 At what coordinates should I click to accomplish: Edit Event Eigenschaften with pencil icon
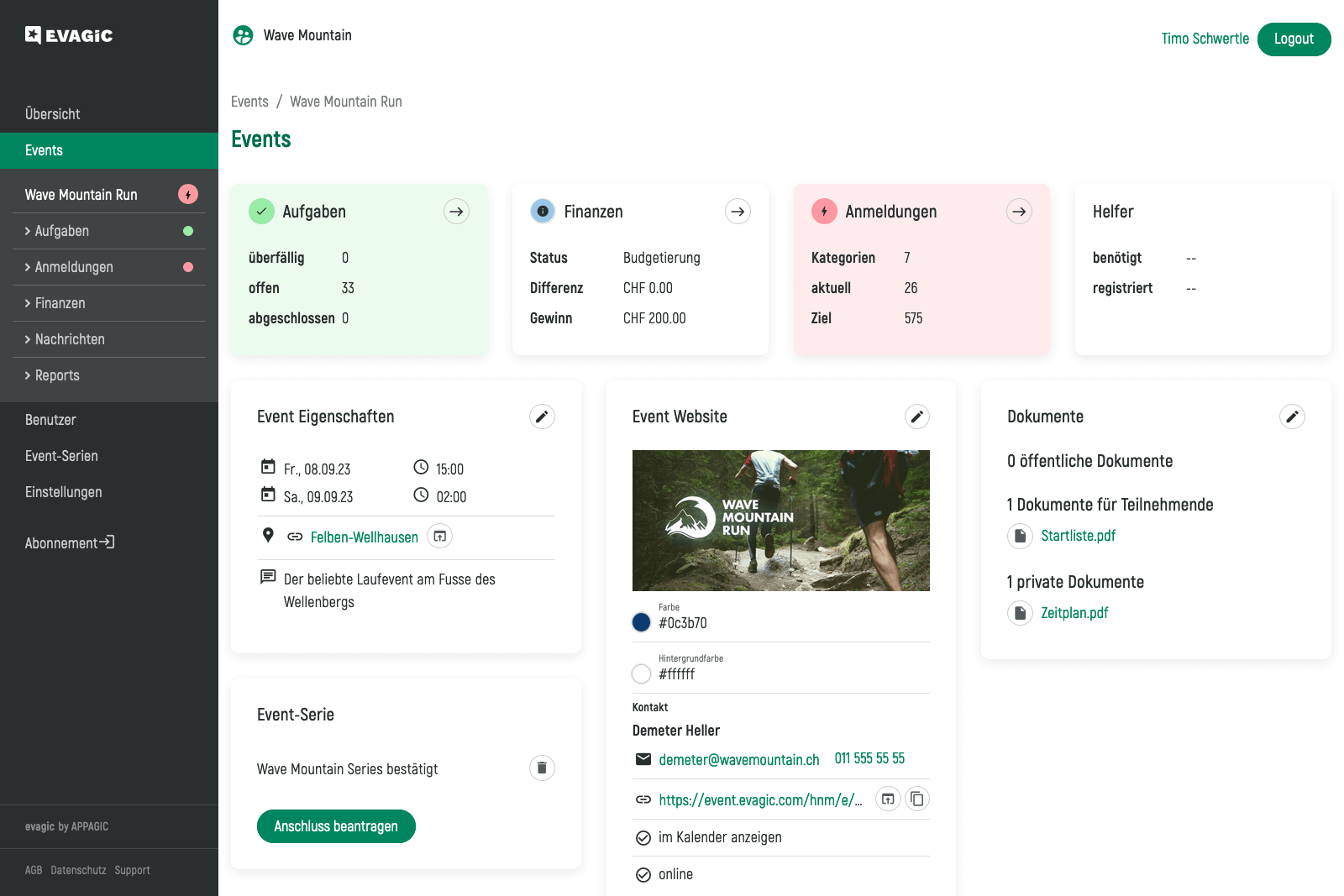tap(542, 417)
